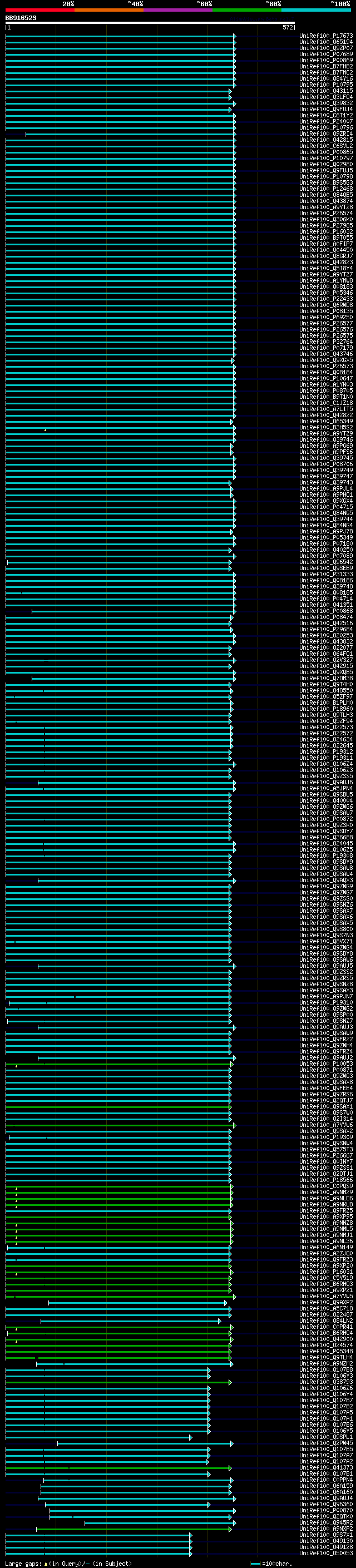
Task: Select hit label UniRef100_P00869
Action: (326, 60)
